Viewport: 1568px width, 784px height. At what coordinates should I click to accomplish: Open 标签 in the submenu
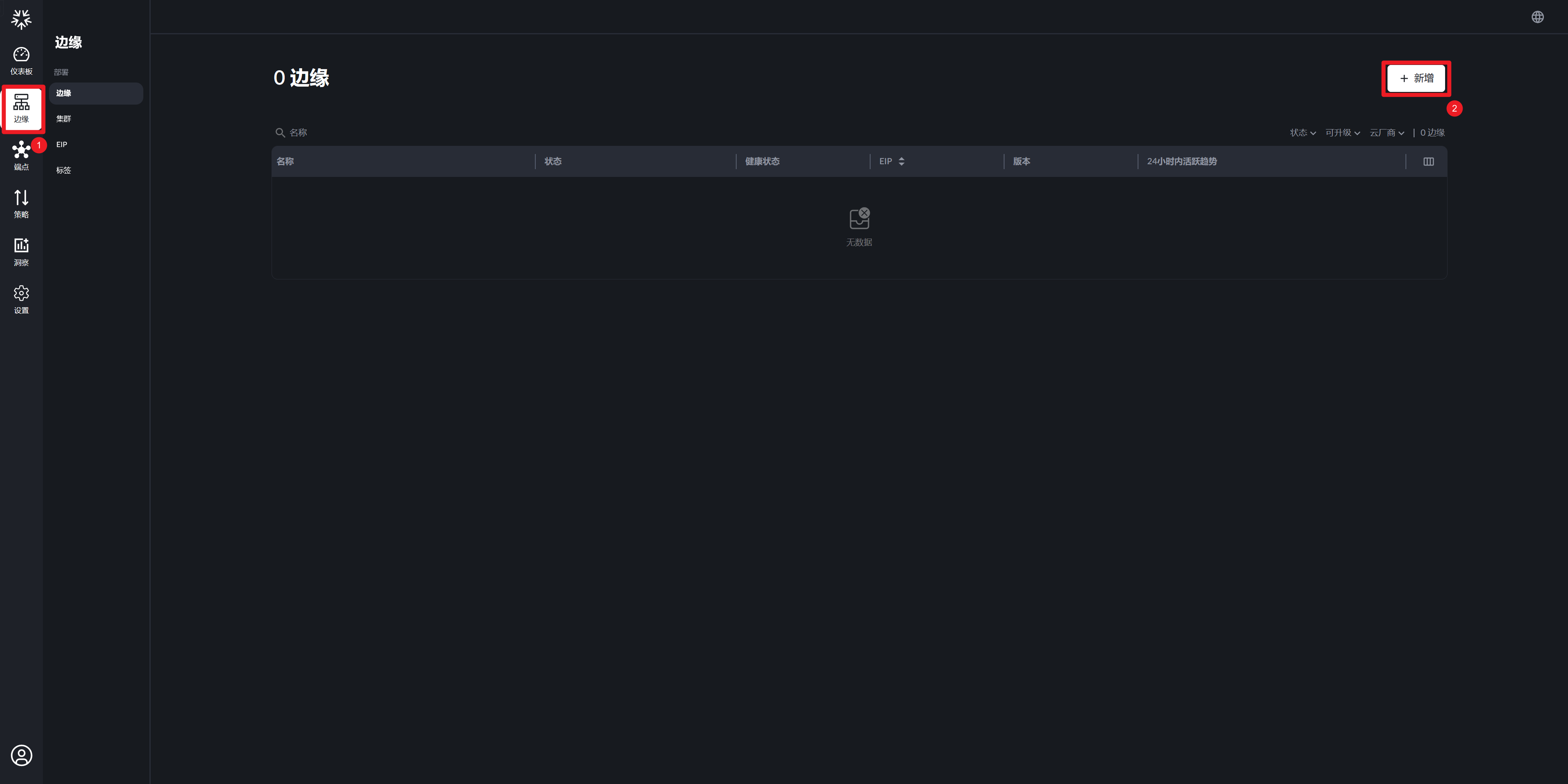pyautogui.click(x=64, y=170)
